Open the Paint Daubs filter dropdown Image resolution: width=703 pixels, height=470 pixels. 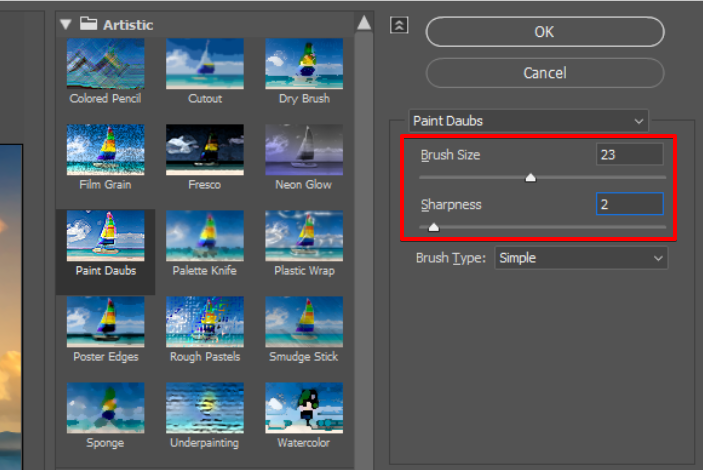tap(529, 121)
